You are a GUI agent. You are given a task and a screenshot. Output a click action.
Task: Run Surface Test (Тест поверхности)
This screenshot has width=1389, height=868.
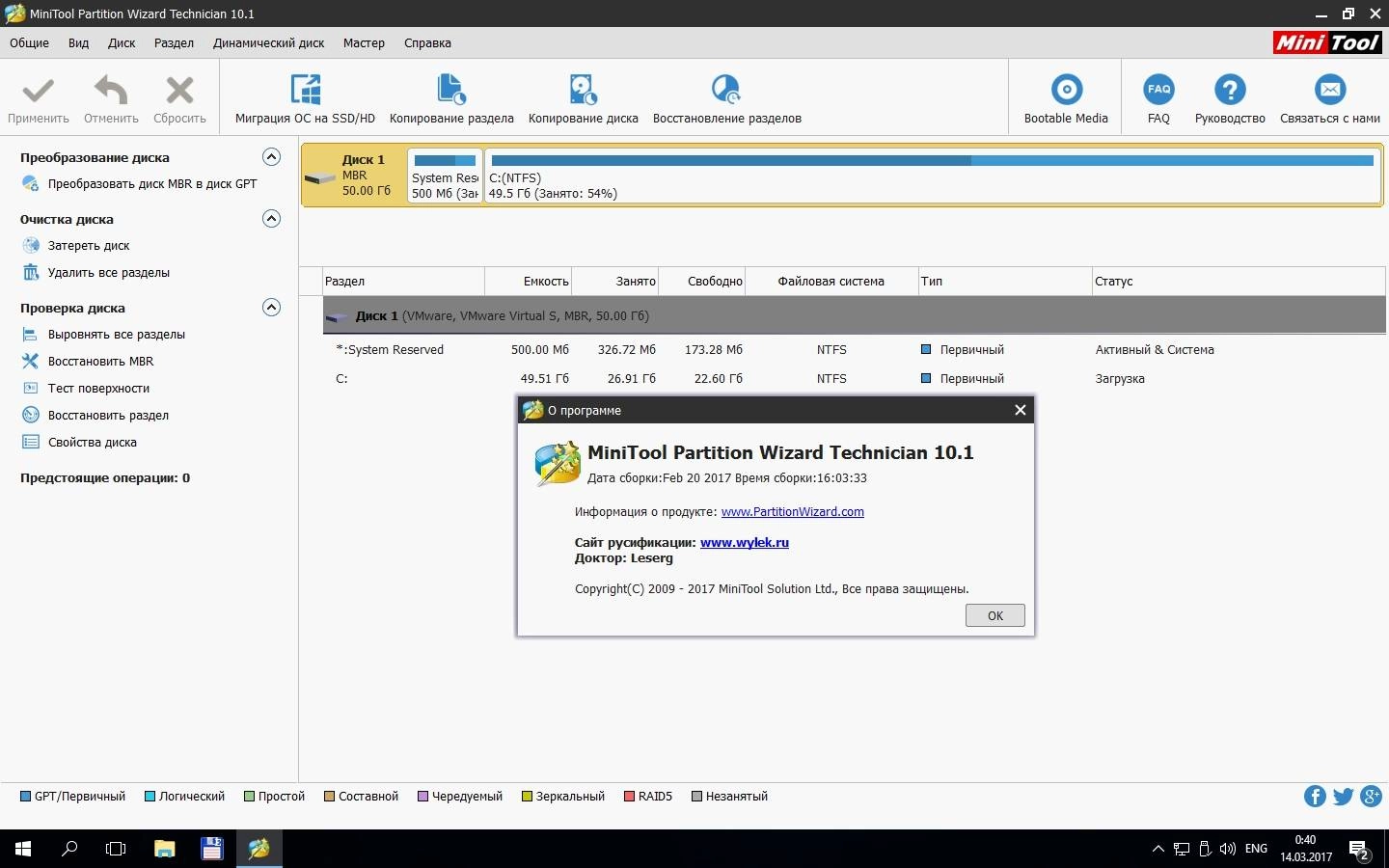(x=99, y=388)
